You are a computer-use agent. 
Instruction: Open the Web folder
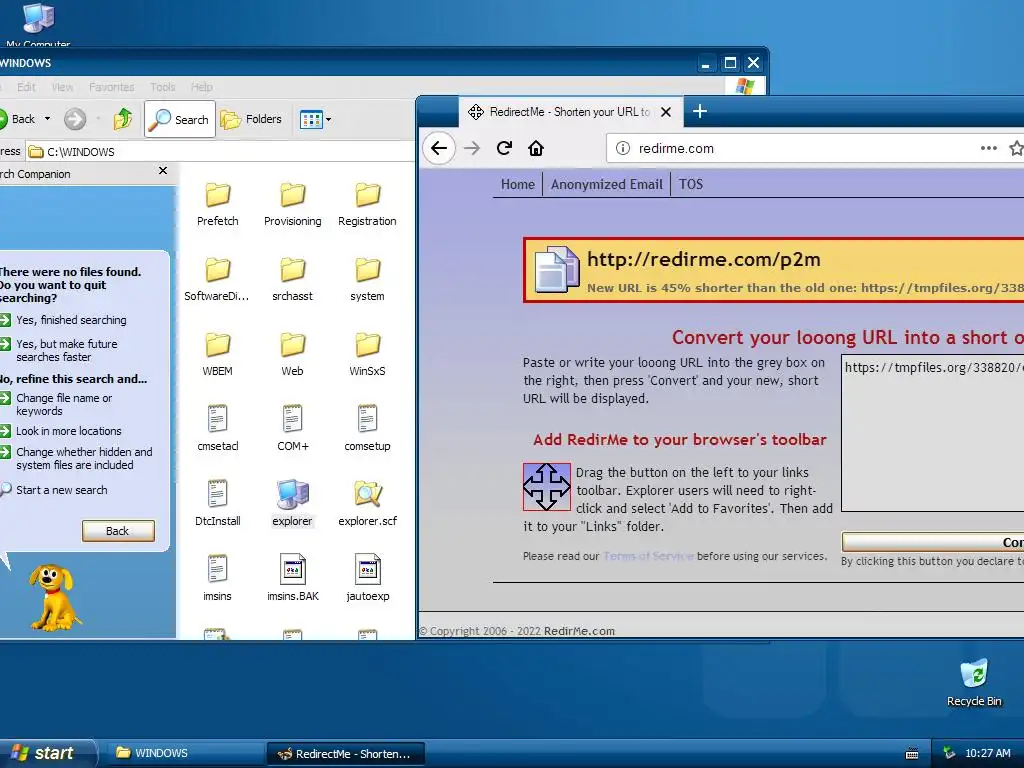pyautogui.click(x=293, y=355)
